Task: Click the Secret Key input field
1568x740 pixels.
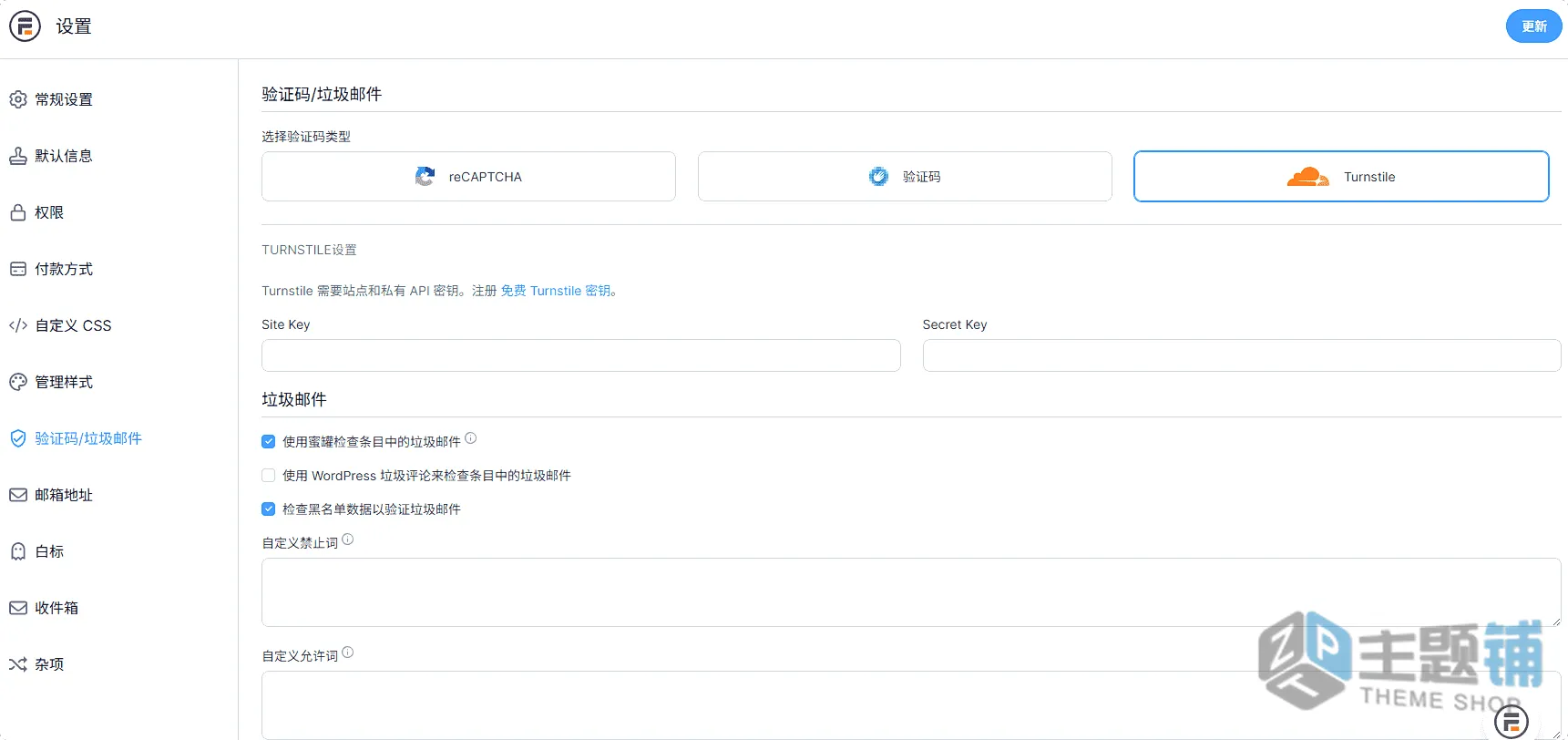Action: (1242, 355)
